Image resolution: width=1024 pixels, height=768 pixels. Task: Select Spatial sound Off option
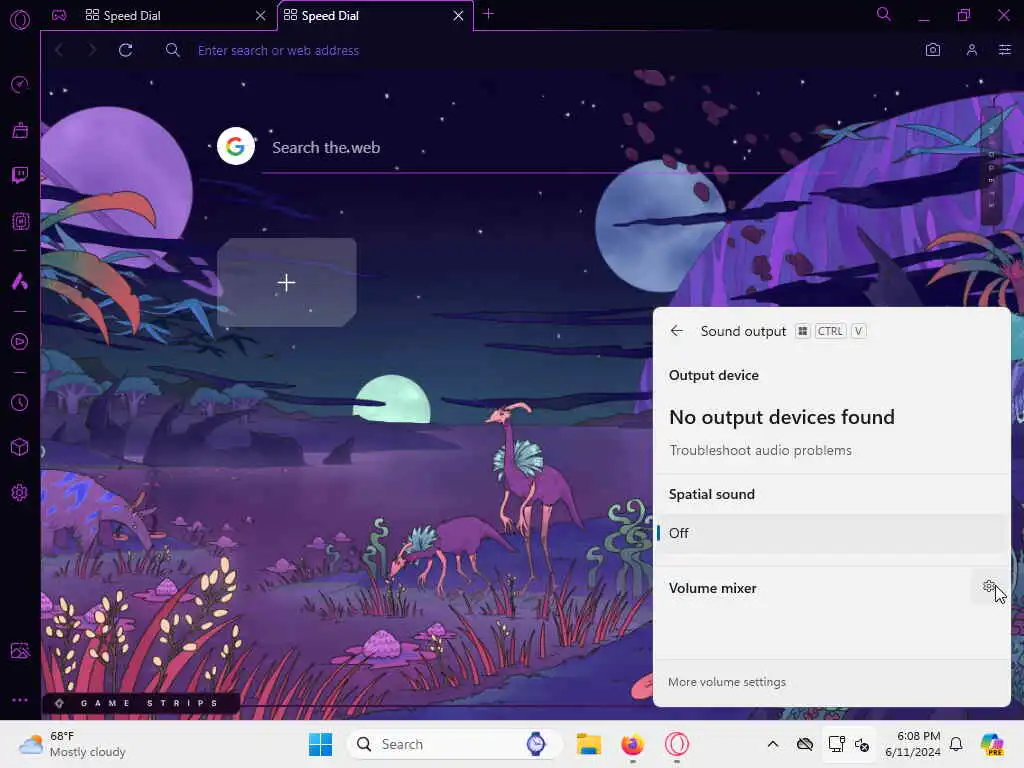point(831,533)
